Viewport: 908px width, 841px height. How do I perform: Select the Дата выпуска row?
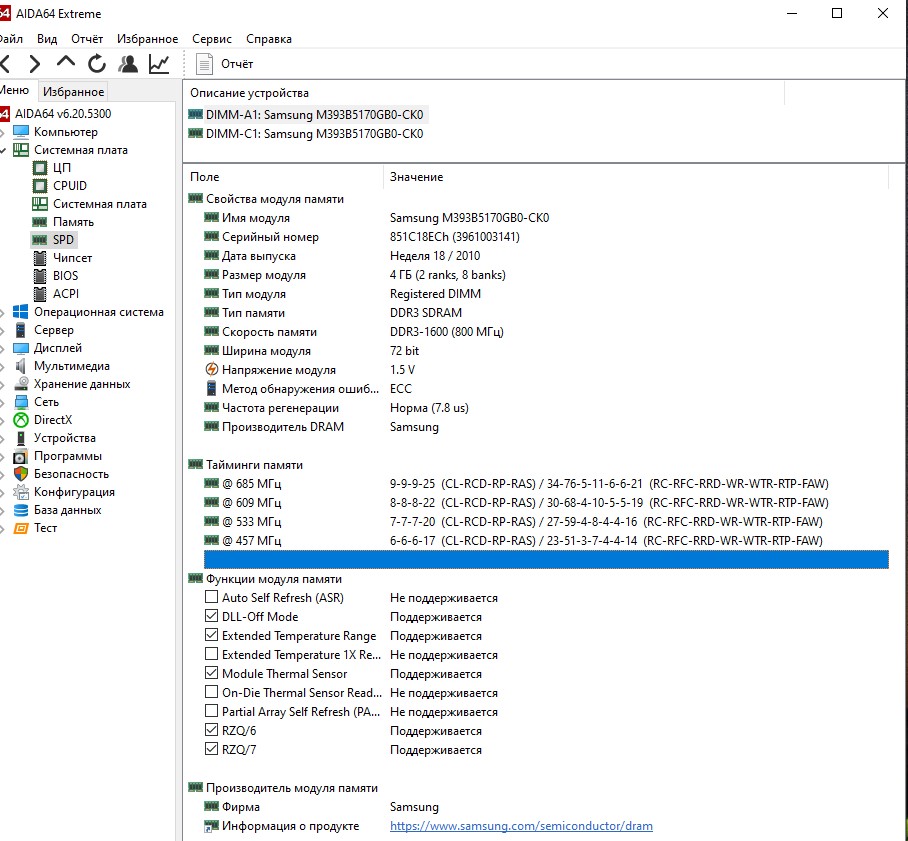[546, 256]
